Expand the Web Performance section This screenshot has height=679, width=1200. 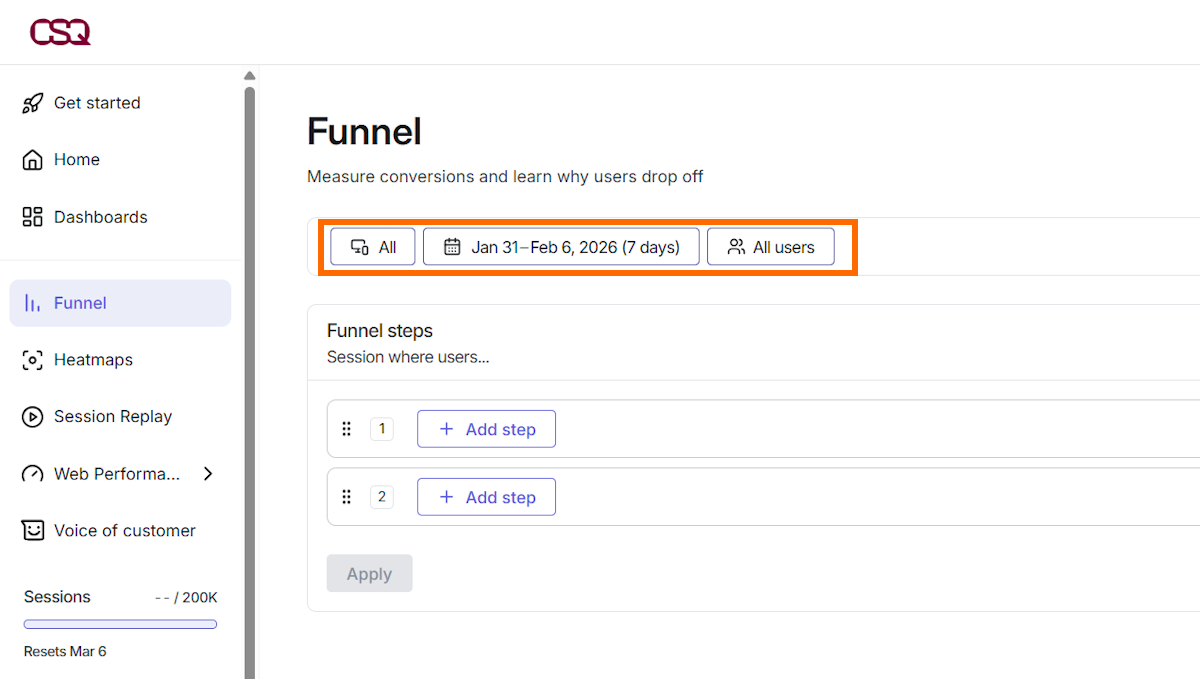point(209,473)
